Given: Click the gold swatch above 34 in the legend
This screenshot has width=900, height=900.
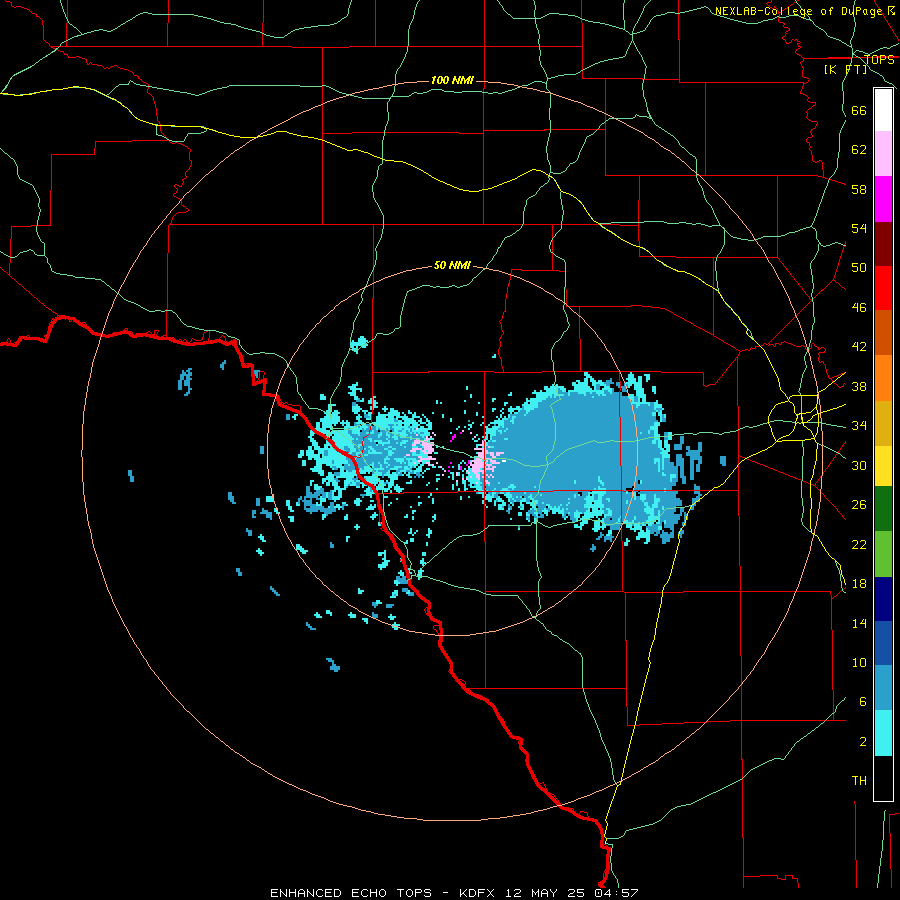Looking at the screenshot, I should (883, 422).
